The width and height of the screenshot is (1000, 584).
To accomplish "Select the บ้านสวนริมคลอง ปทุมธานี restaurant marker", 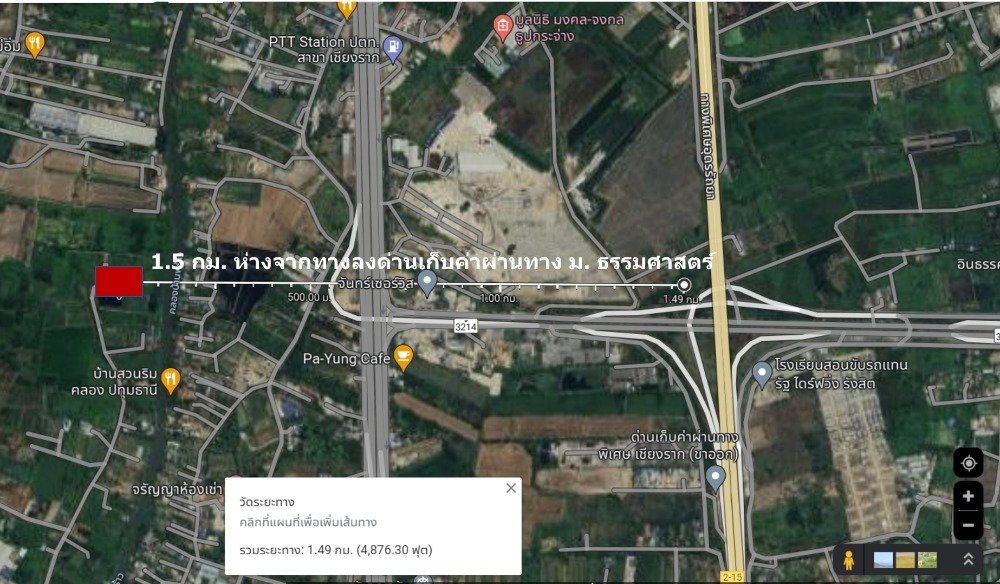I will pos(170,380).
